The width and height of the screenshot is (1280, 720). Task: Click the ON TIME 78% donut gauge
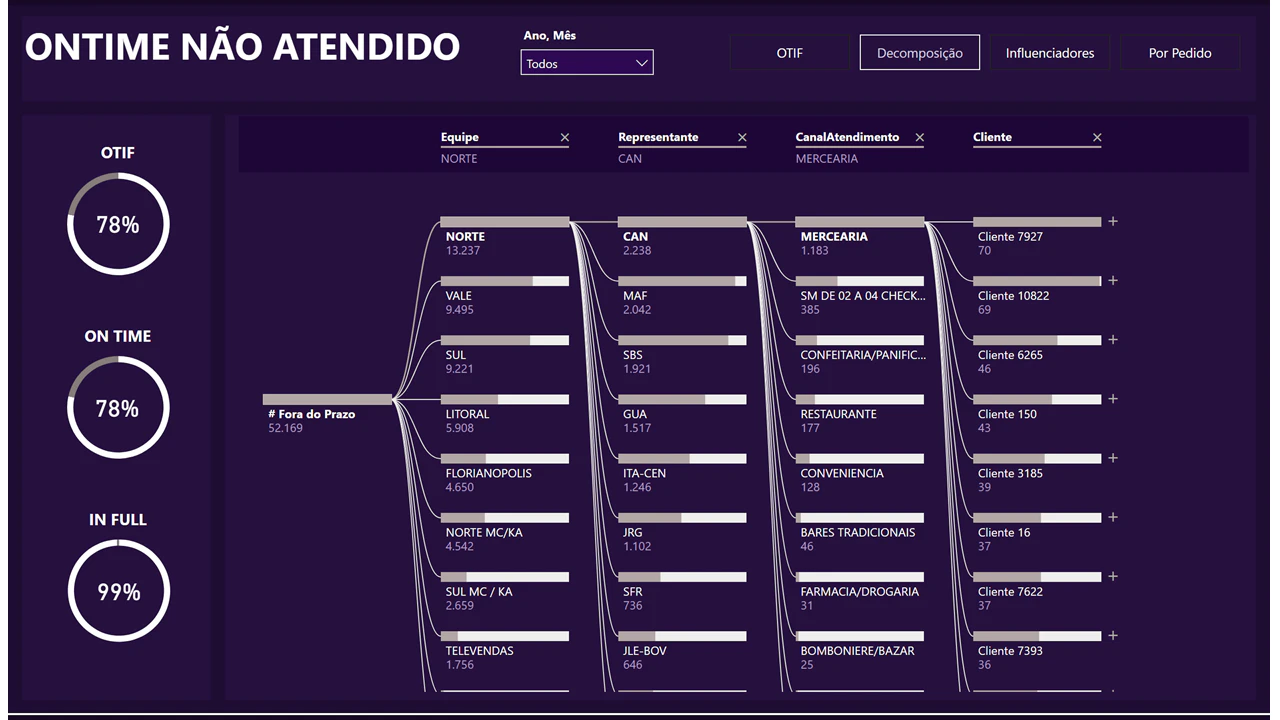[118, 408]
